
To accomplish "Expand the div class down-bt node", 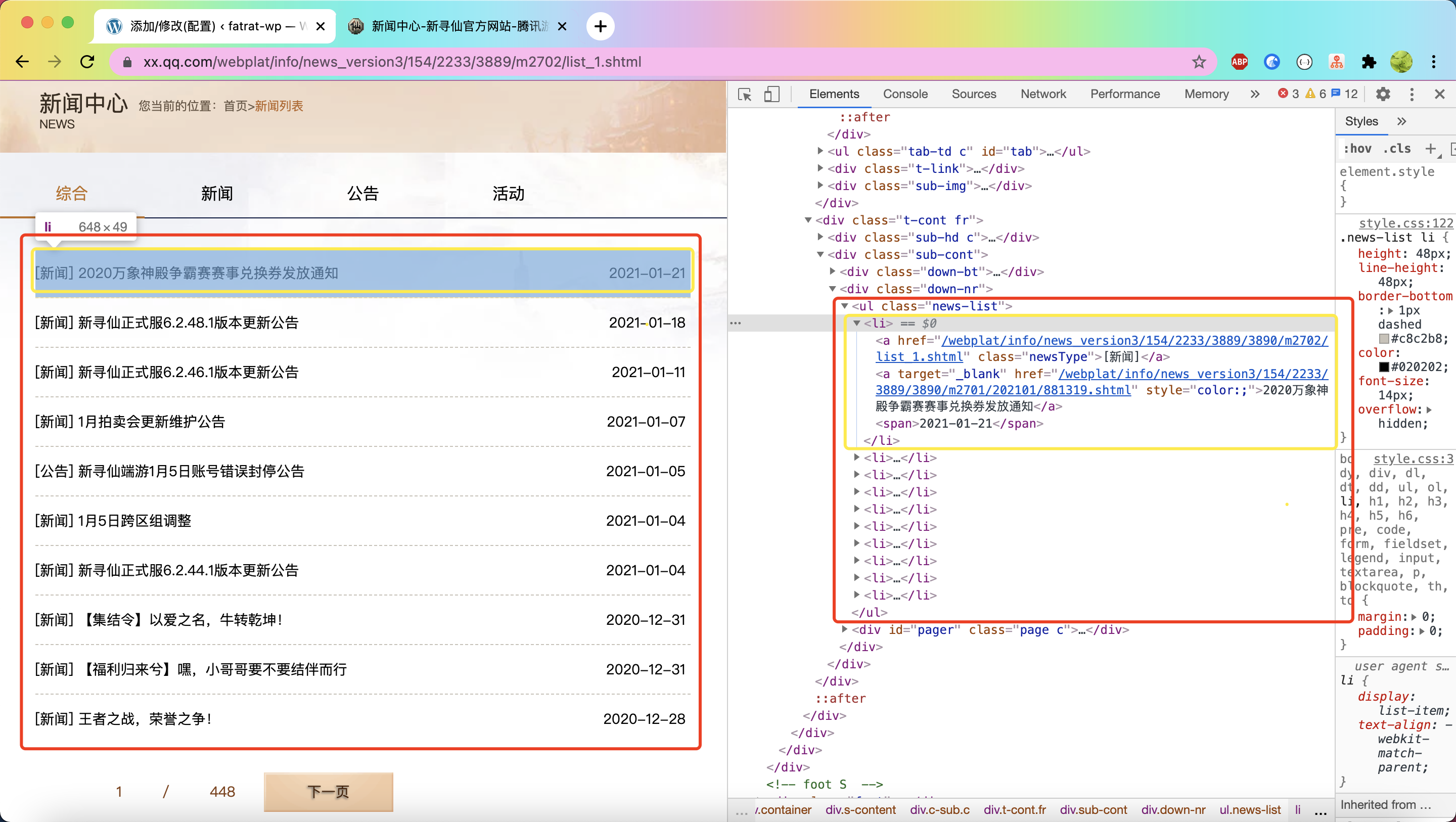I will tap(832, 271).
